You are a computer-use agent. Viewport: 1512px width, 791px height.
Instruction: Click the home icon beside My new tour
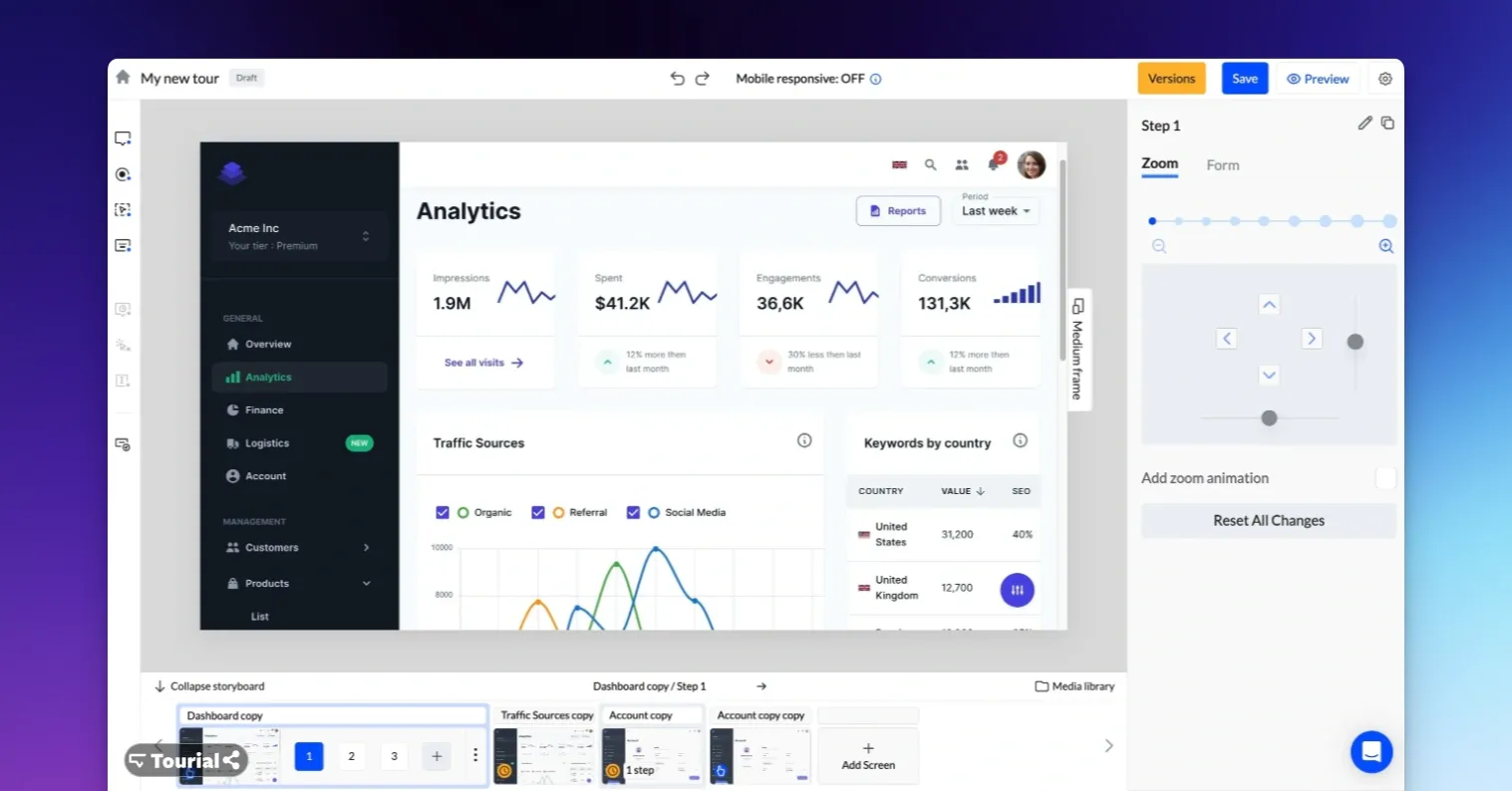point(123,78)
